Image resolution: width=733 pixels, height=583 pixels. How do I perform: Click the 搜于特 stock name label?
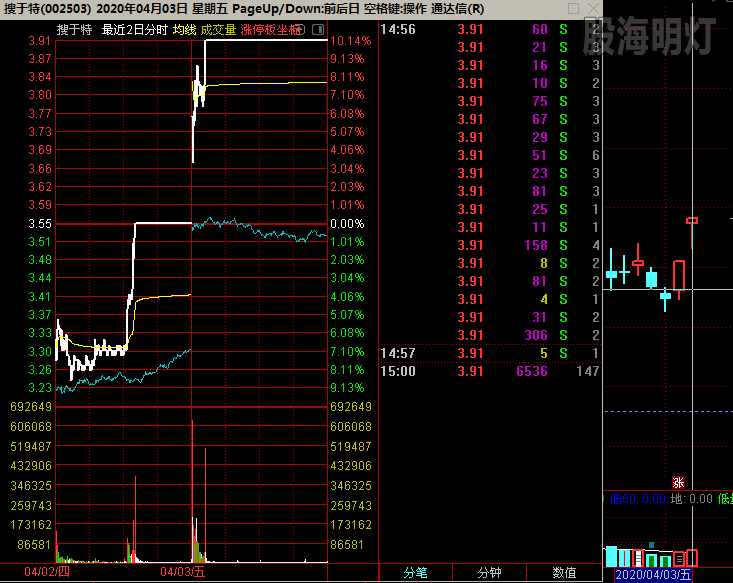(74, 30)
